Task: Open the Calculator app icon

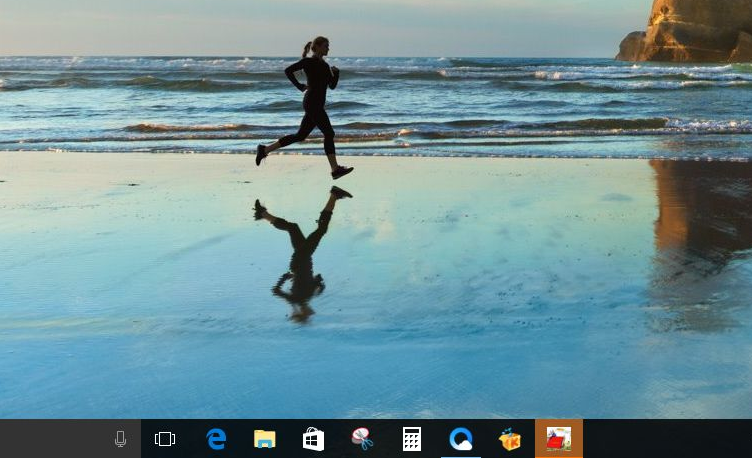Action: pos(411,439)
